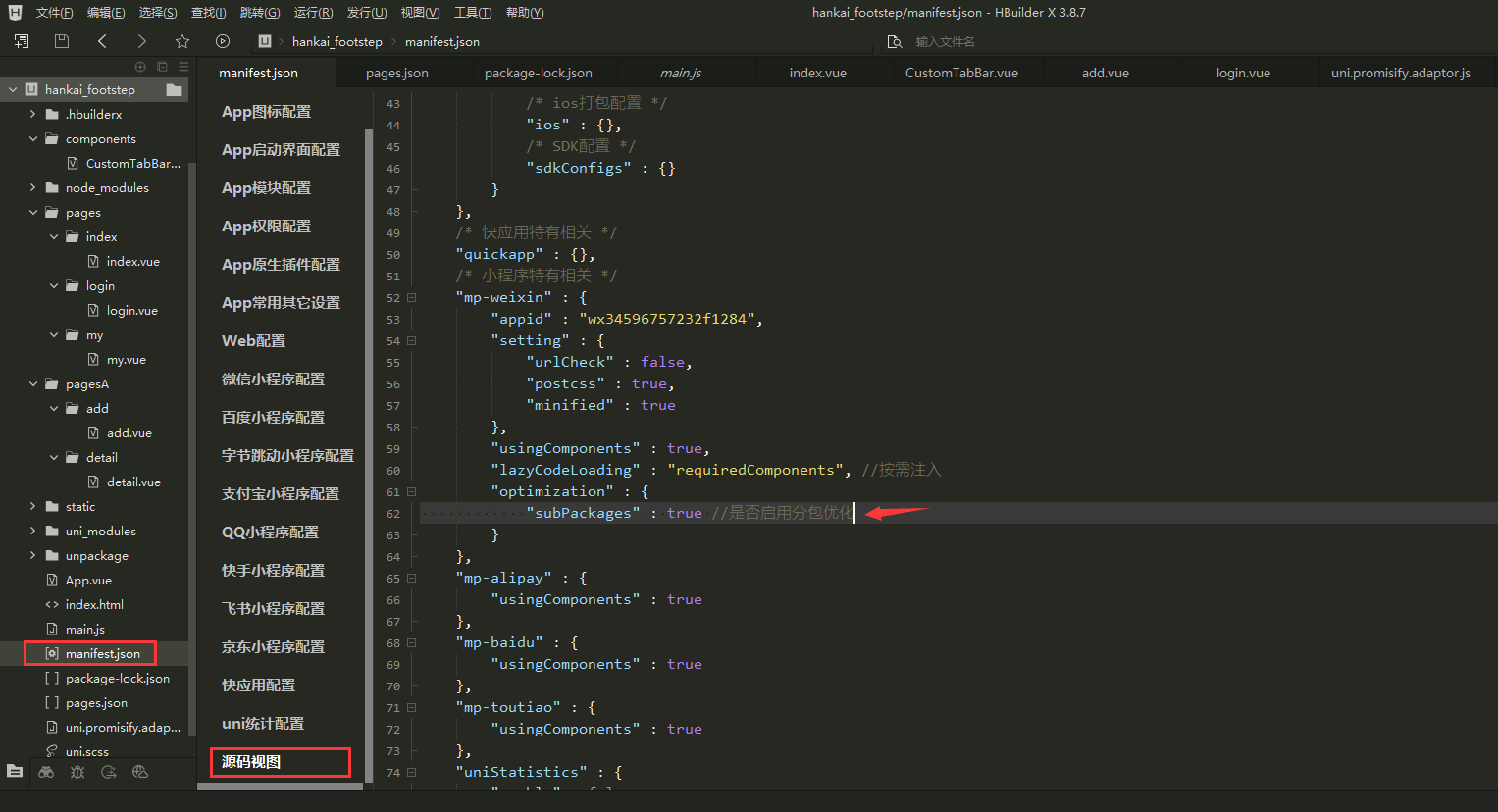Fold the uniStatistics block at line 74

[x=411, y=772]
